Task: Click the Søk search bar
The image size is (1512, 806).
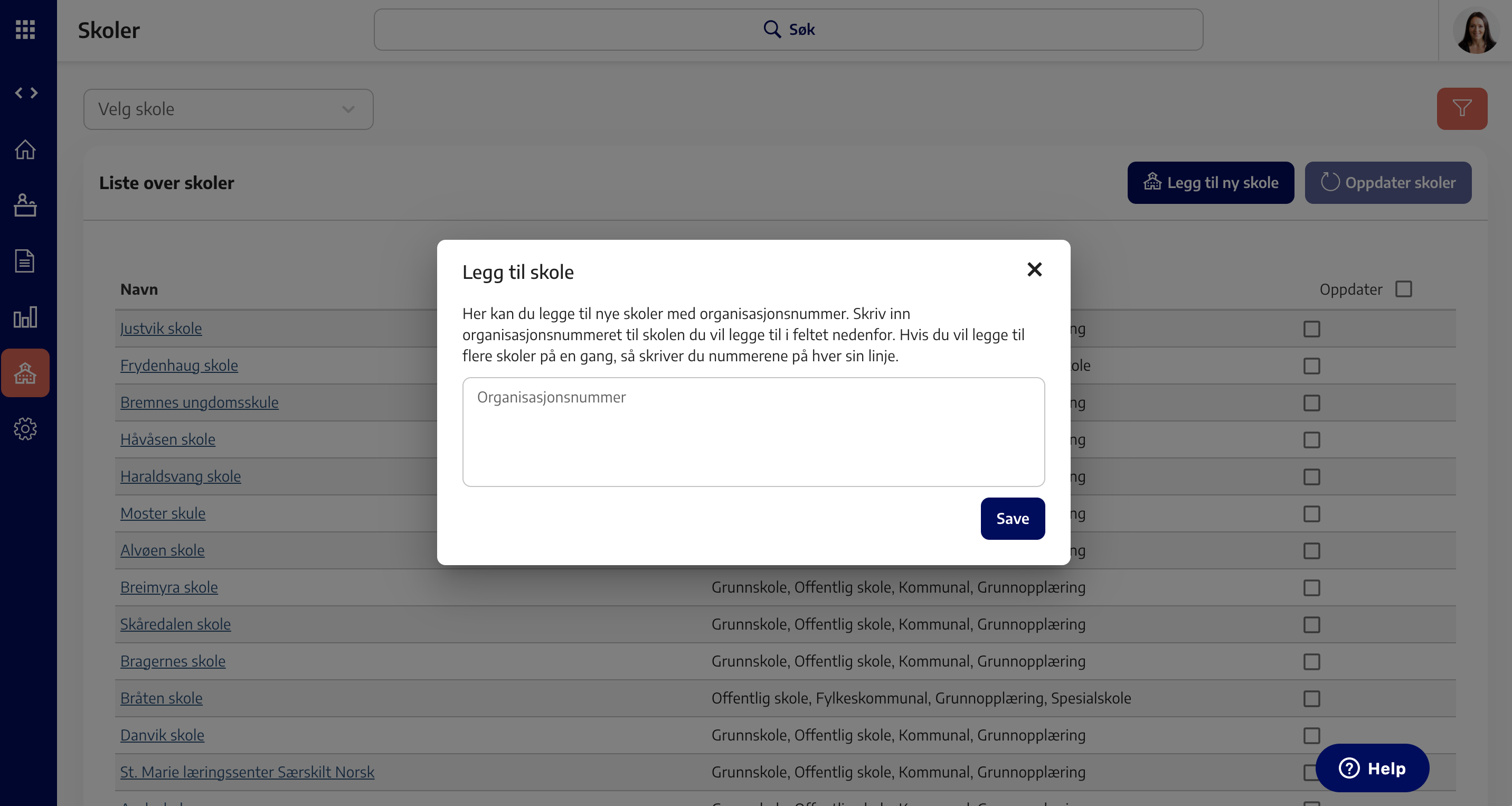Action: click(x=788, y=30)
